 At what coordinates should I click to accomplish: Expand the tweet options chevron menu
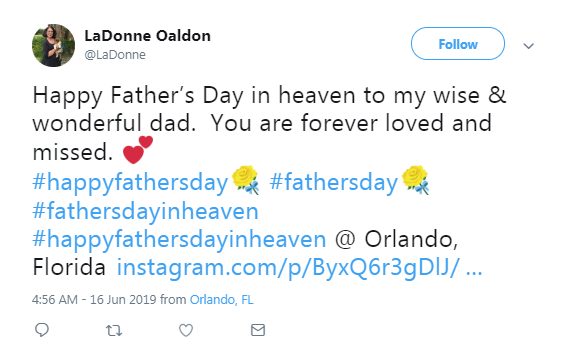click(x=529, y=46)
